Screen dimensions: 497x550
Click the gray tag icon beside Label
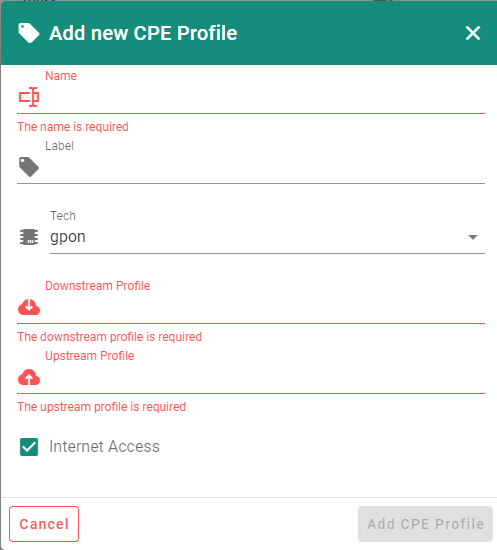point(29,167)
